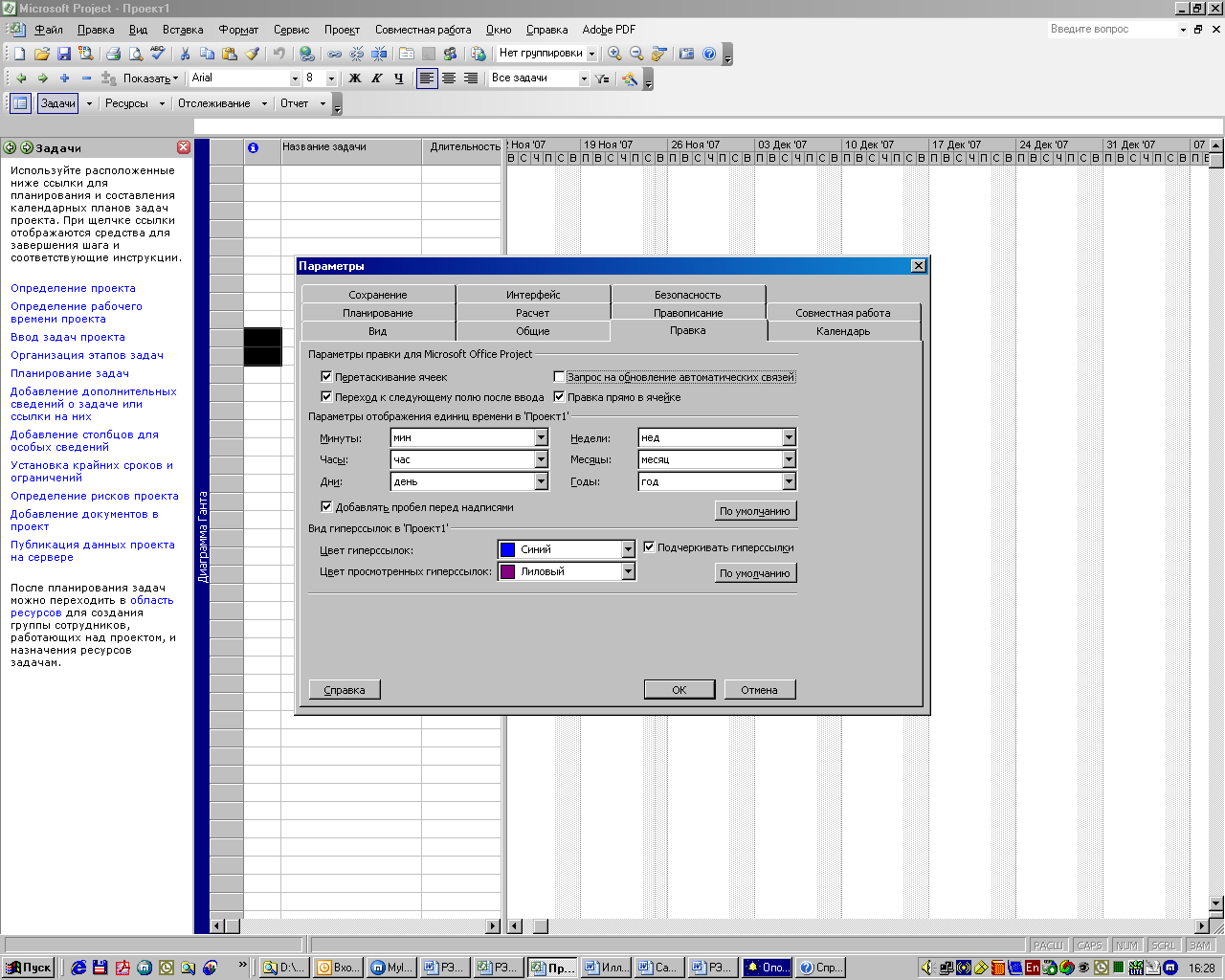Screen dimensions: 1225x980
Task: Toggle Переход к следующему полю checkbox
Action: coord(326,396)
